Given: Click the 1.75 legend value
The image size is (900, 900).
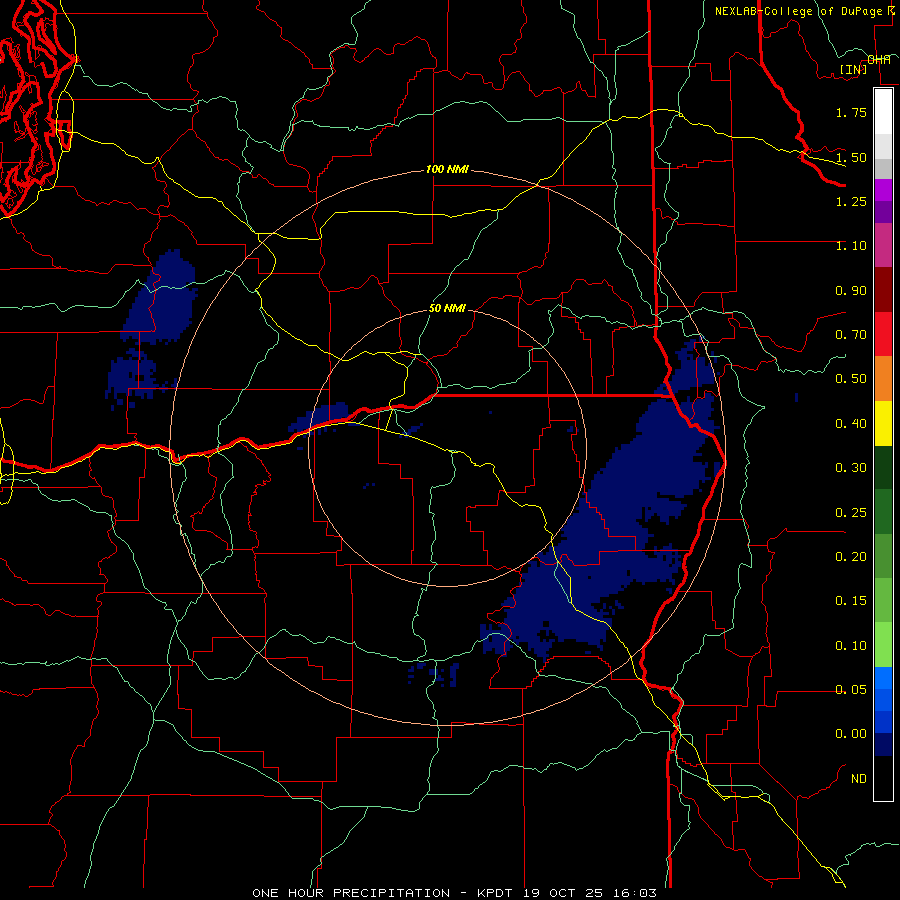Looking at the screenshot, I should 851,112.
